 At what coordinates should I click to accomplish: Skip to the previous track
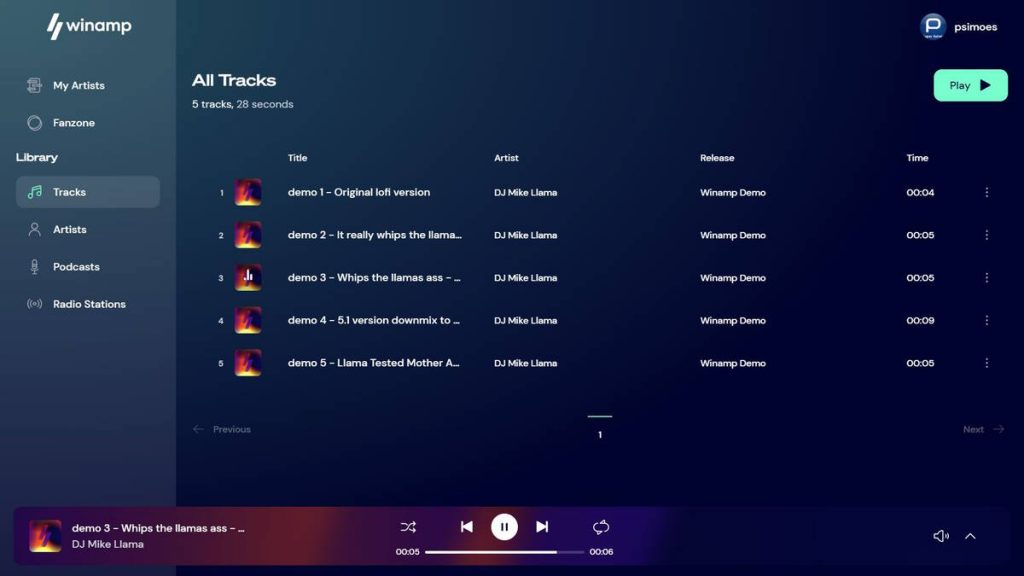[466, 527]
